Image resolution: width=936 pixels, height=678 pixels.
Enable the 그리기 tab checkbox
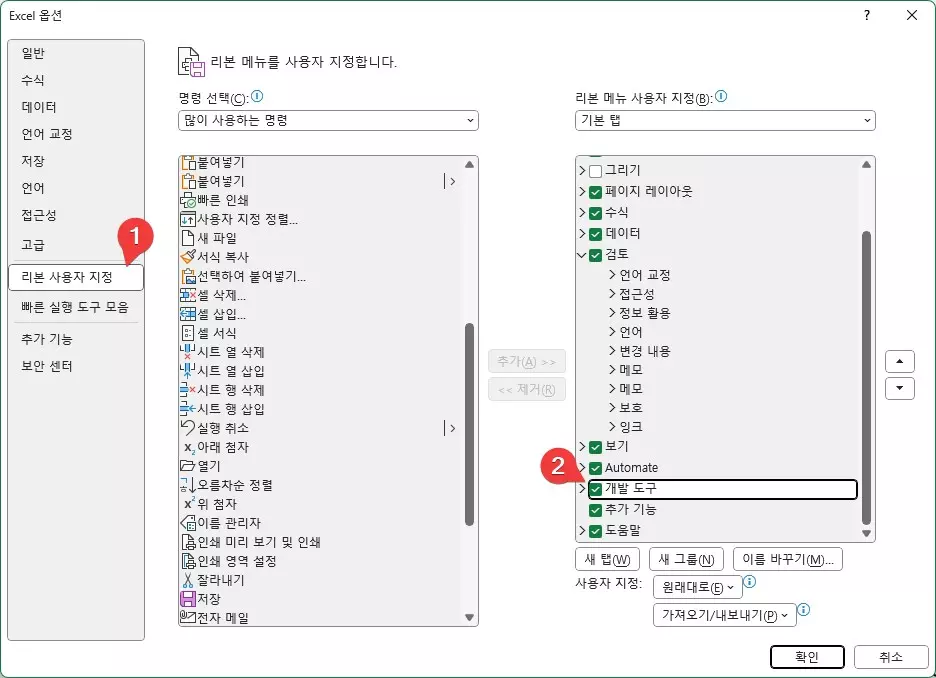595,171
